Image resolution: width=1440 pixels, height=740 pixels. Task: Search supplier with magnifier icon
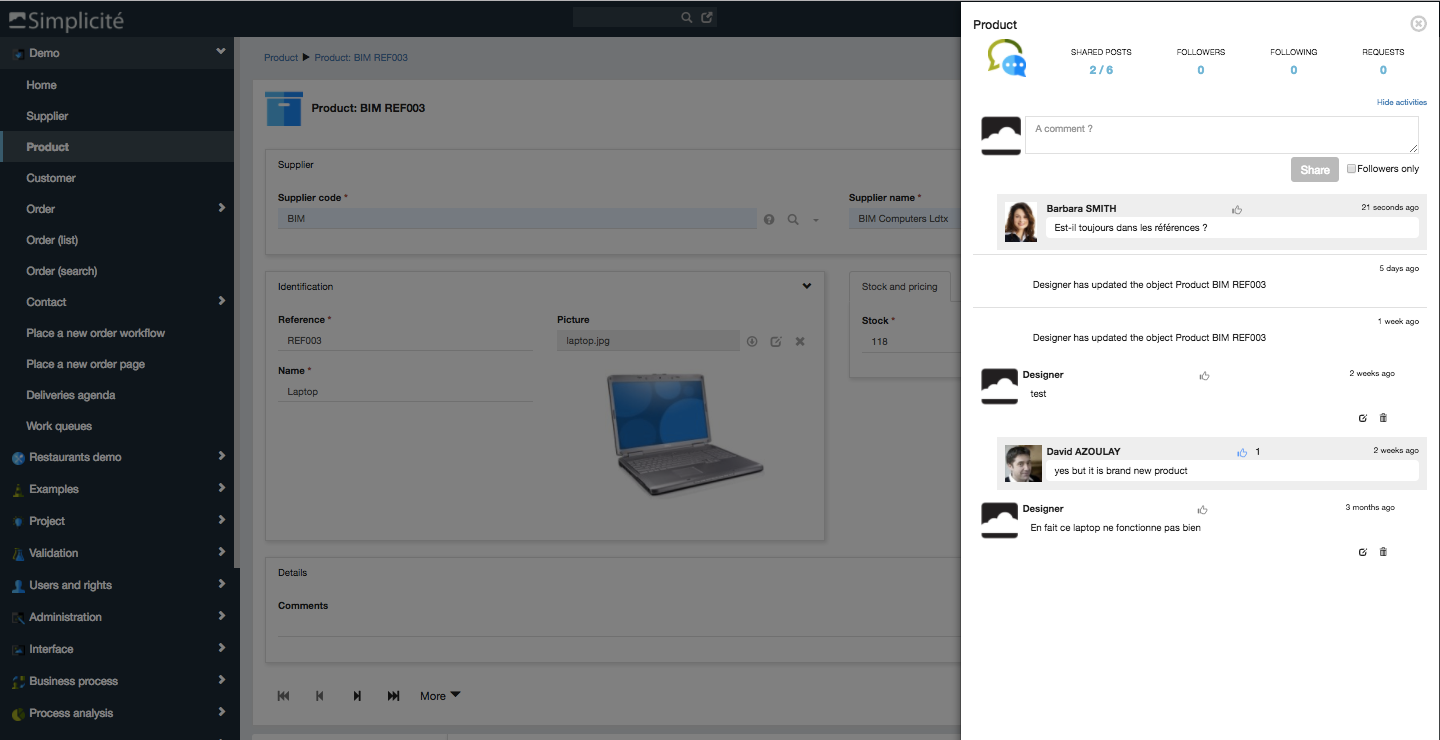pyautogui.click(x=793, y=219)
